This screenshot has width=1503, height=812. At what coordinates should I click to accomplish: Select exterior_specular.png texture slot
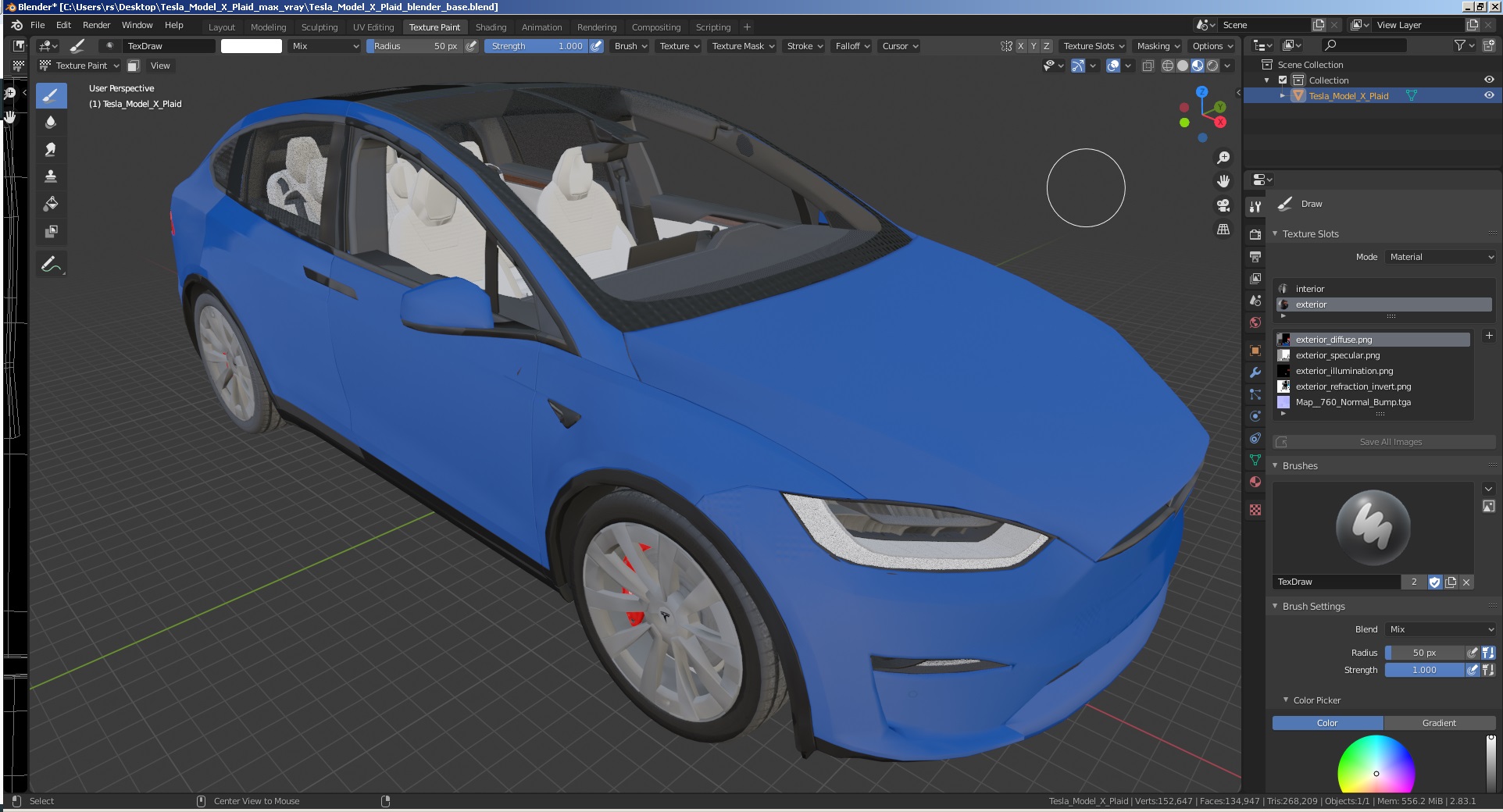[1373, 355]
